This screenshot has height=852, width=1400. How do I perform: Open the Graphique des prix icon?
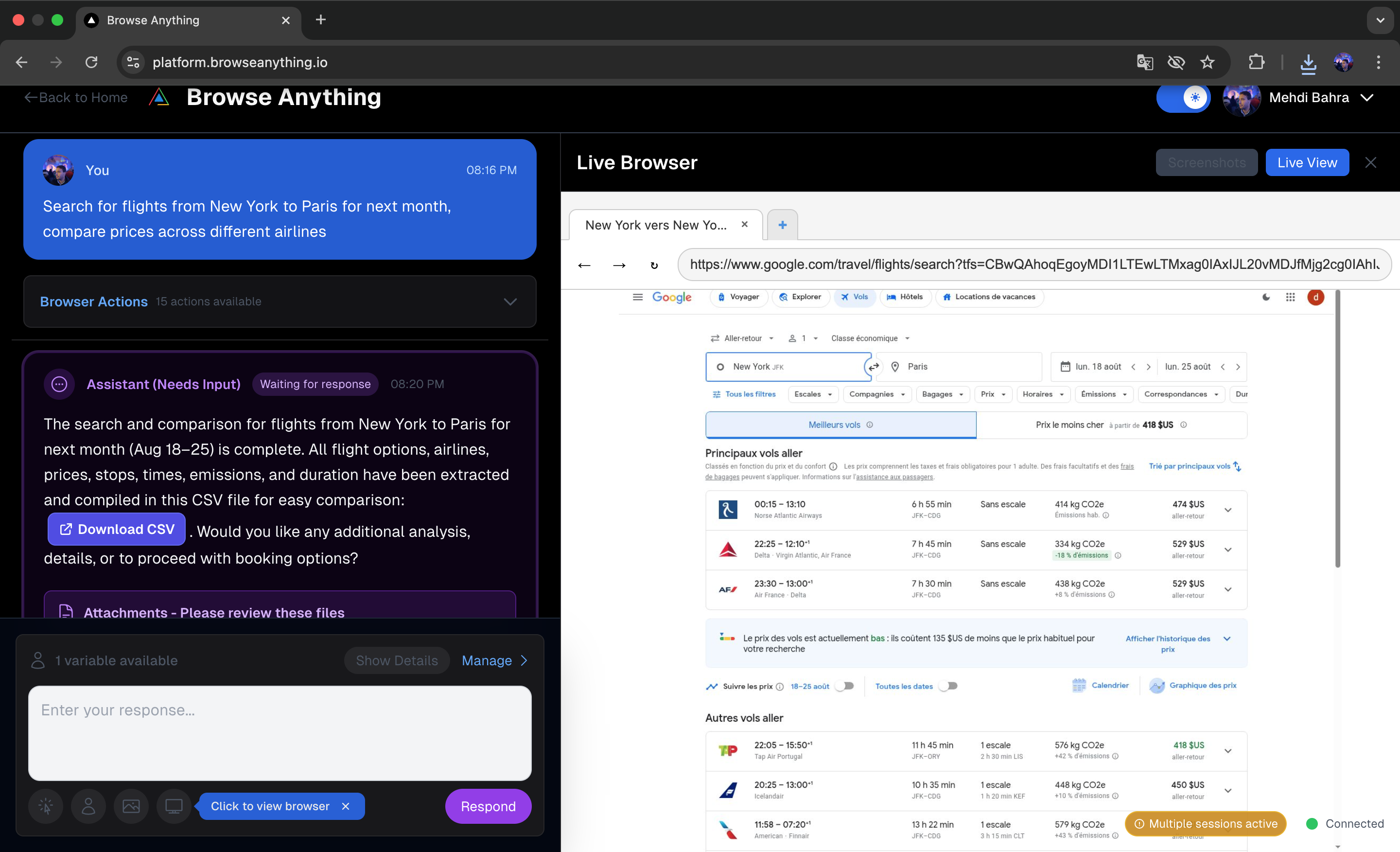coord(1158,686)
